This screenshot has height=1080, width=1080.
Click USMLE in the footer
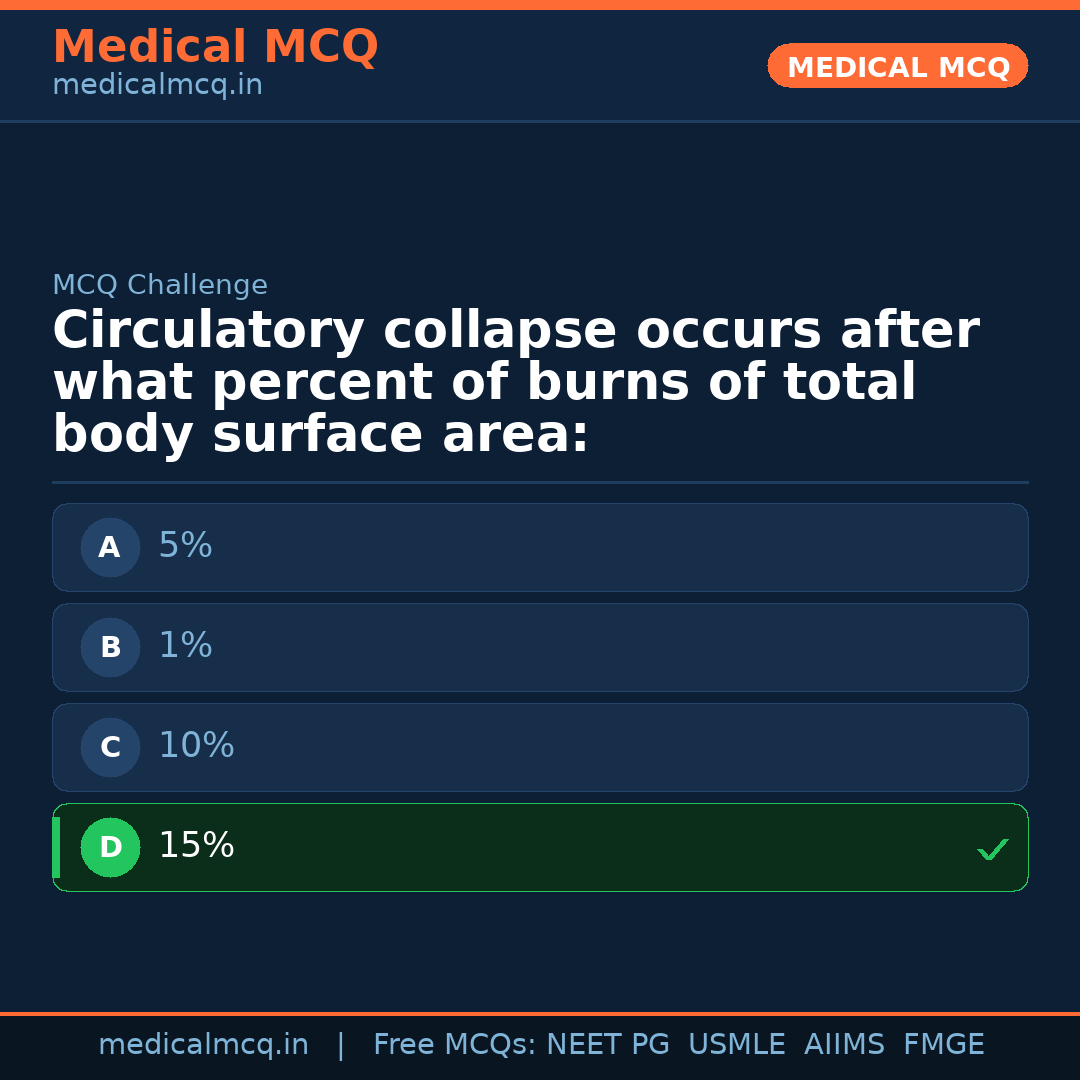[x=736, y=1046]
